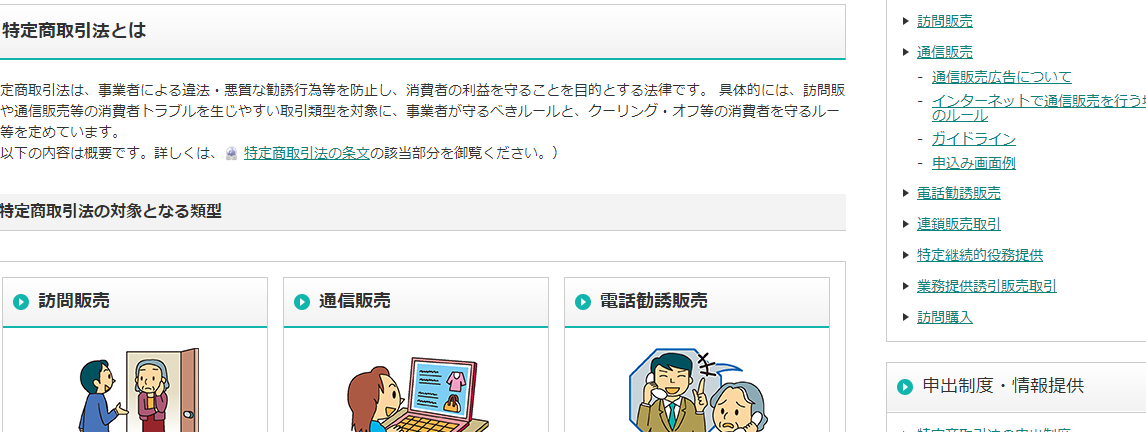The image size is (1146, 432).
Task: Click the door-to-door sales illustration
Action: [139, 390]
